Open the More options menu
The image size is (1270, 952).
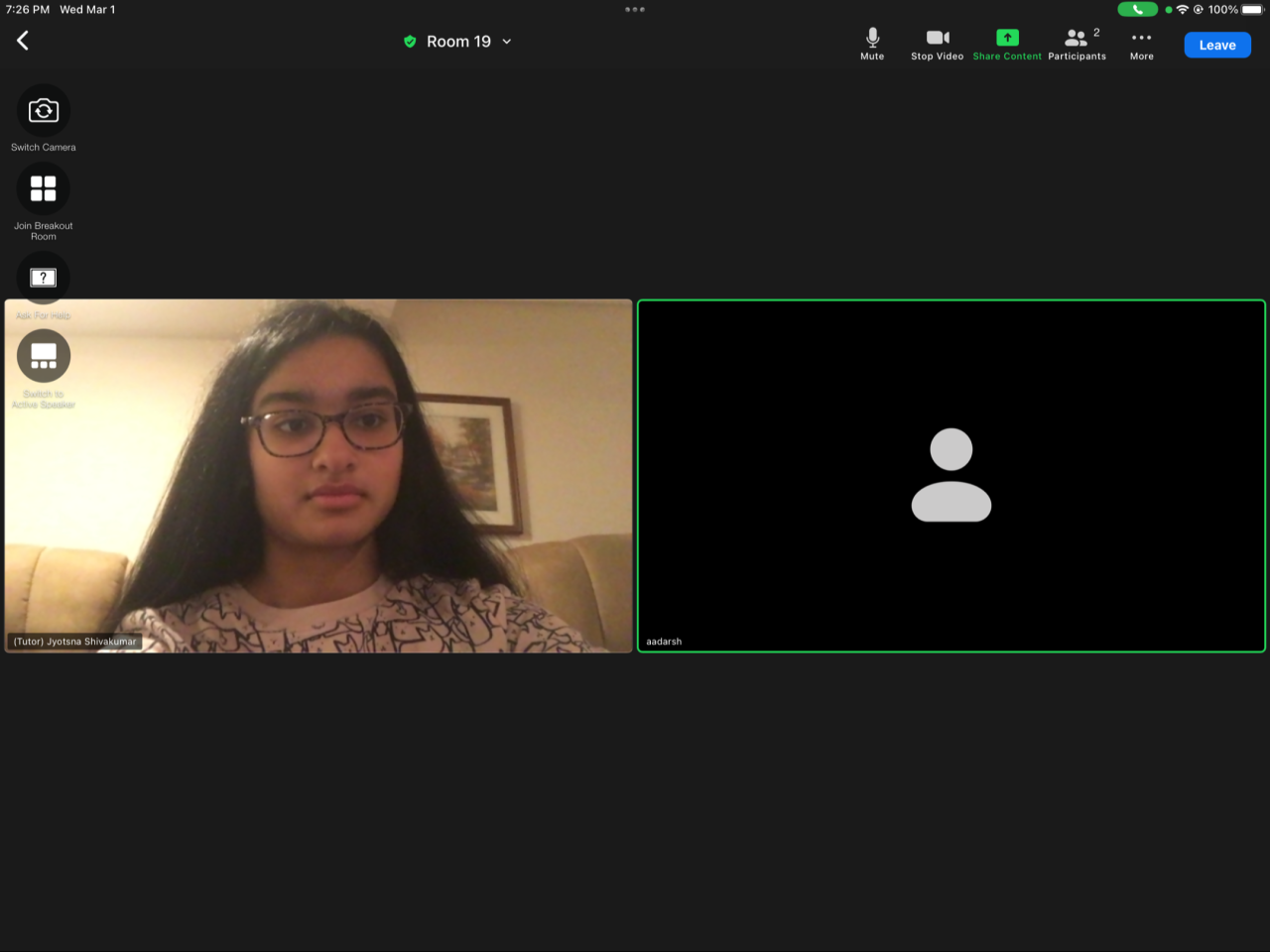(x=1141, y=45)
